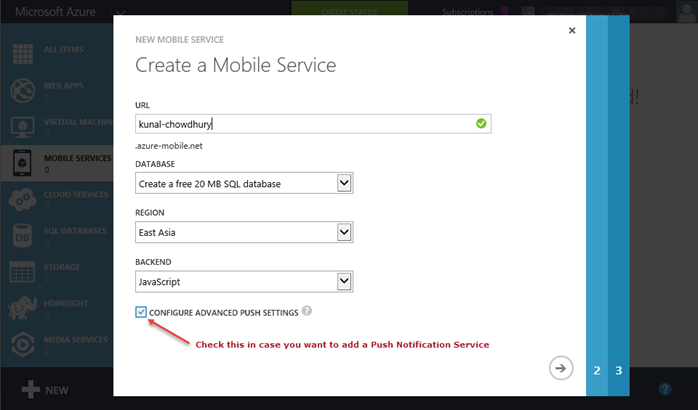Close the New Mobile Service dialog
The image size is (698, 410).
pyautogui.click(x=572, y=30)
